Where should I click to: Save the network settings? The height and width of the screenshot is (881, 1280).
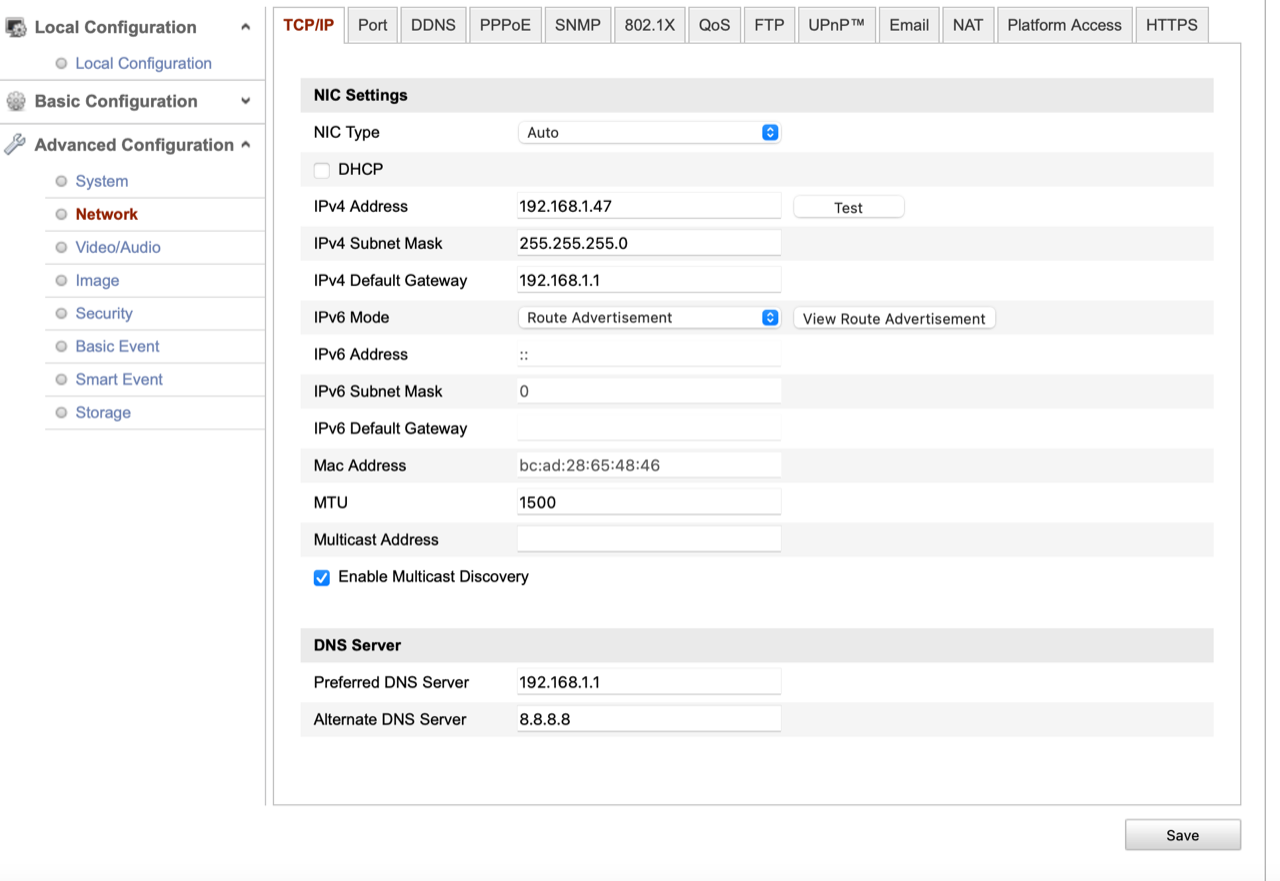point(1182,835)
